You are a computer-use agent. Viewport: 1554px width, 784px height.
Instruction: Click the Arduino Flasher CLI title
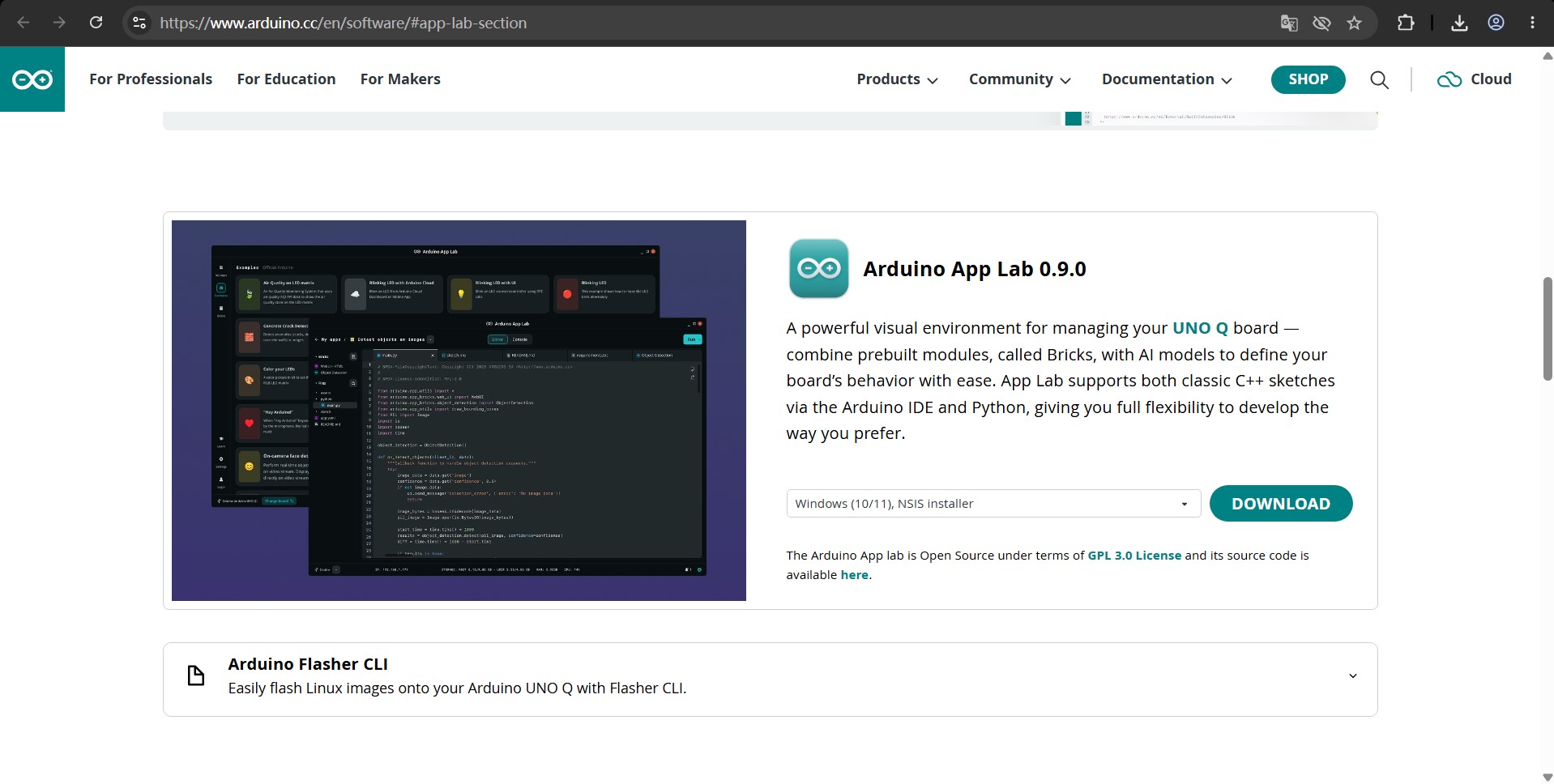tap(308, 664)
